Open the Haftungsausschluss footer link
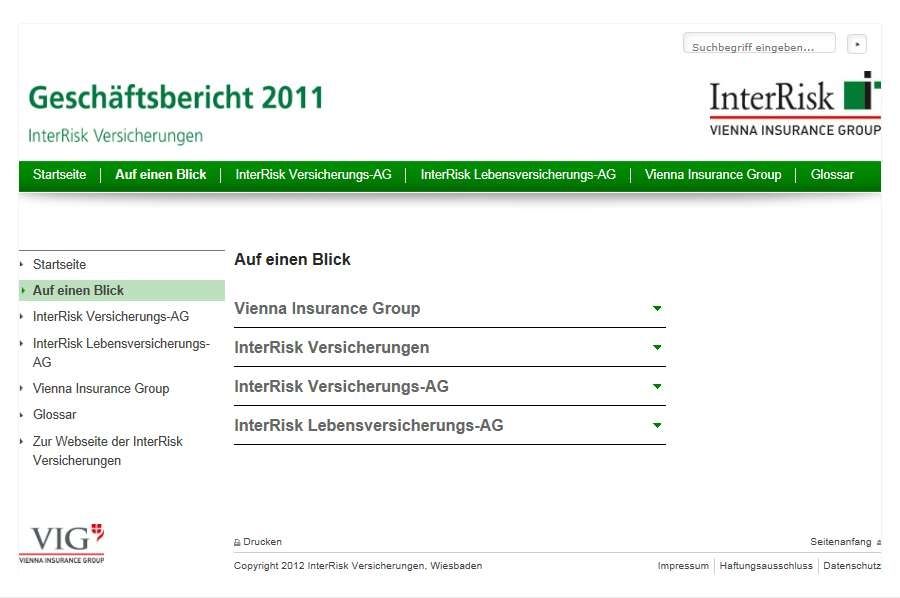Screen dimensions: 900x598 766,566
